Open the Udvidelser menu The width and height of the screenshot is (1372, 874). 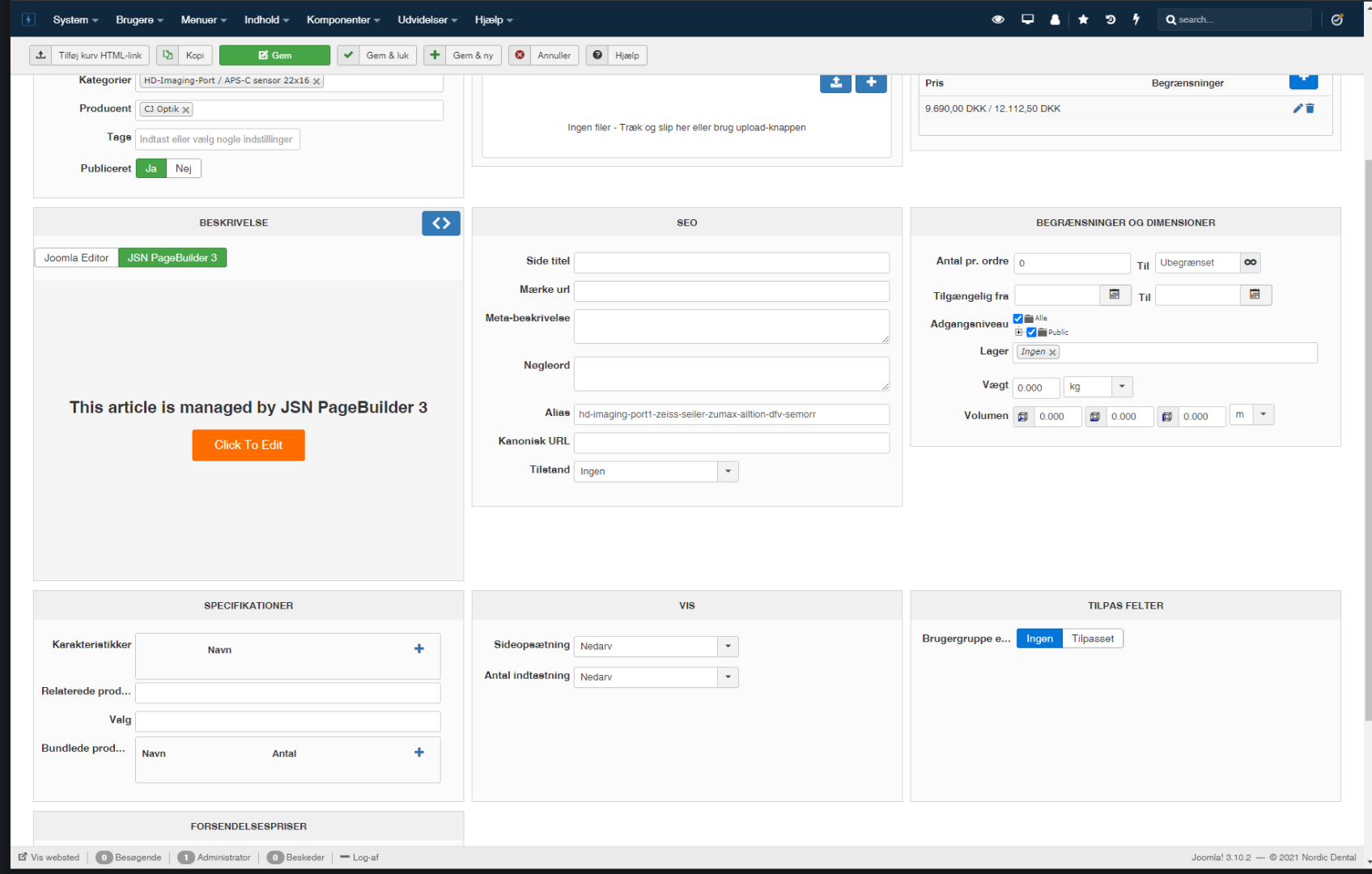coord(427,19)
